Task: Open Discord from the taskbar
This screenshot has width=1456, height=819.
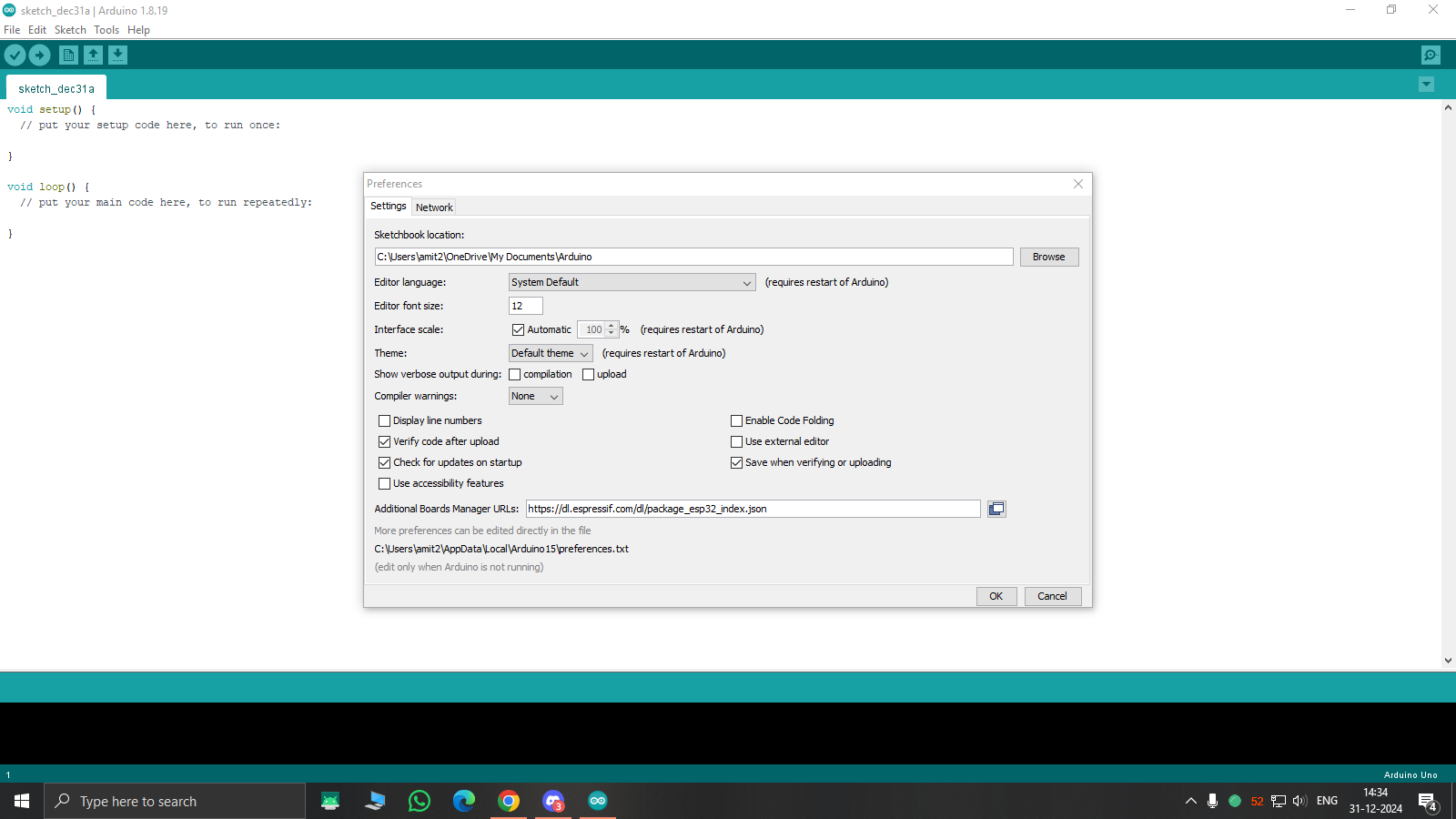Action: [x=553, y=801]
